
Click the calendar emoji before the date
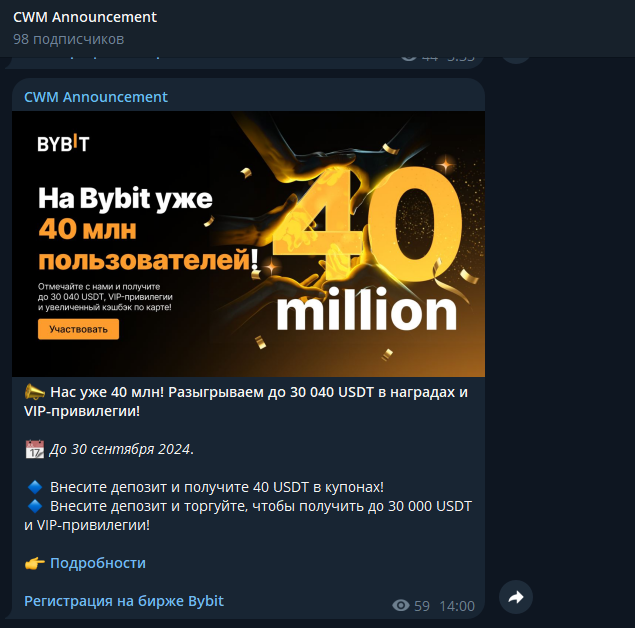tap(35, 449)
